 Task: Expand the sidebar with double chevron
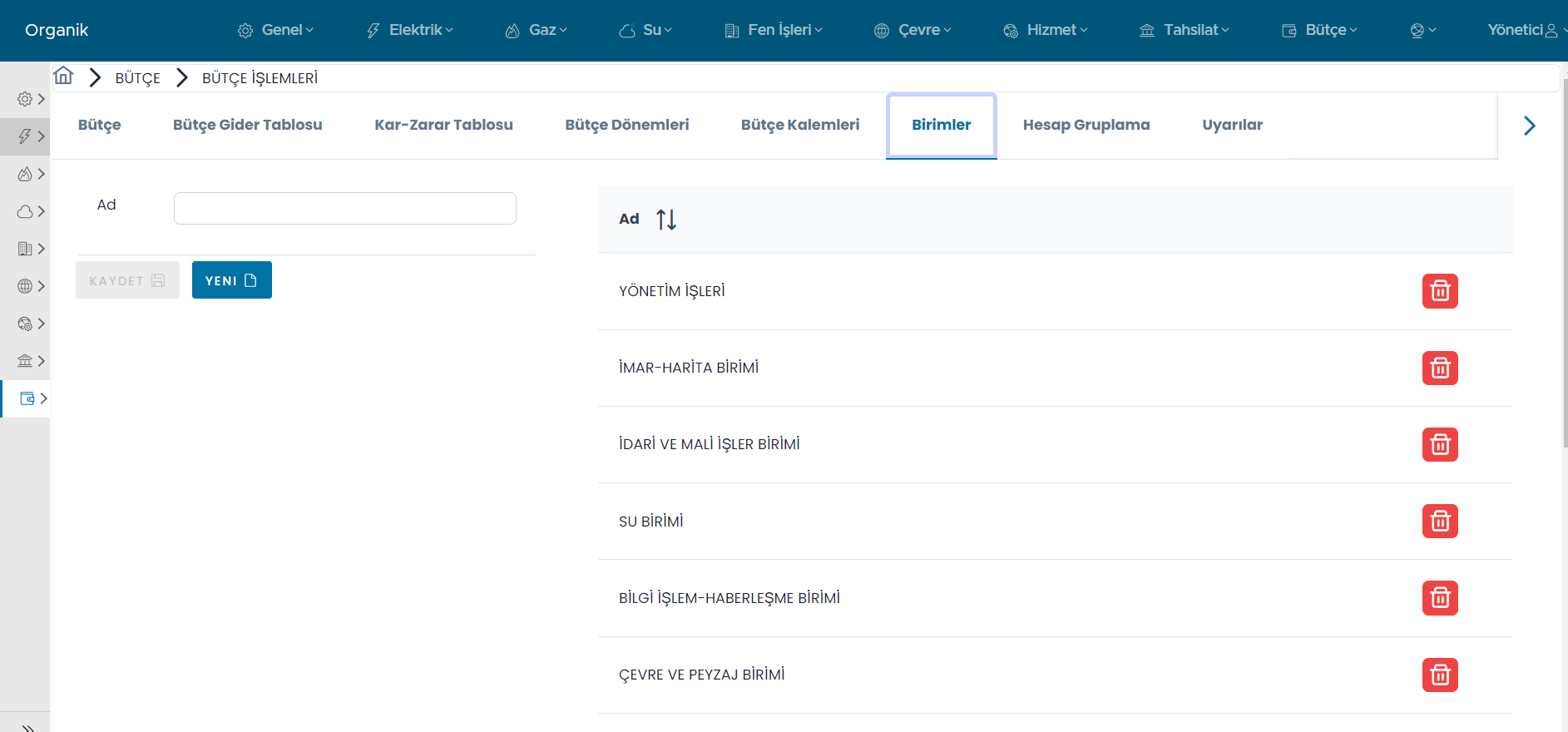(x=27, y=727)
